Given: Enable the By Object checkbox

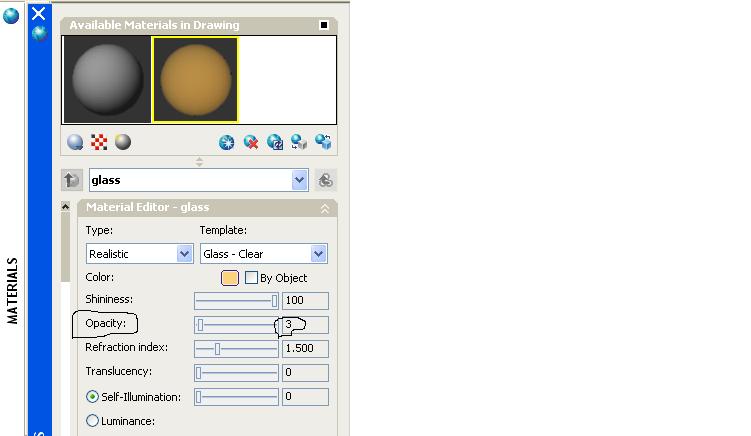Looking at the screenshot, I should pos(251,277).
